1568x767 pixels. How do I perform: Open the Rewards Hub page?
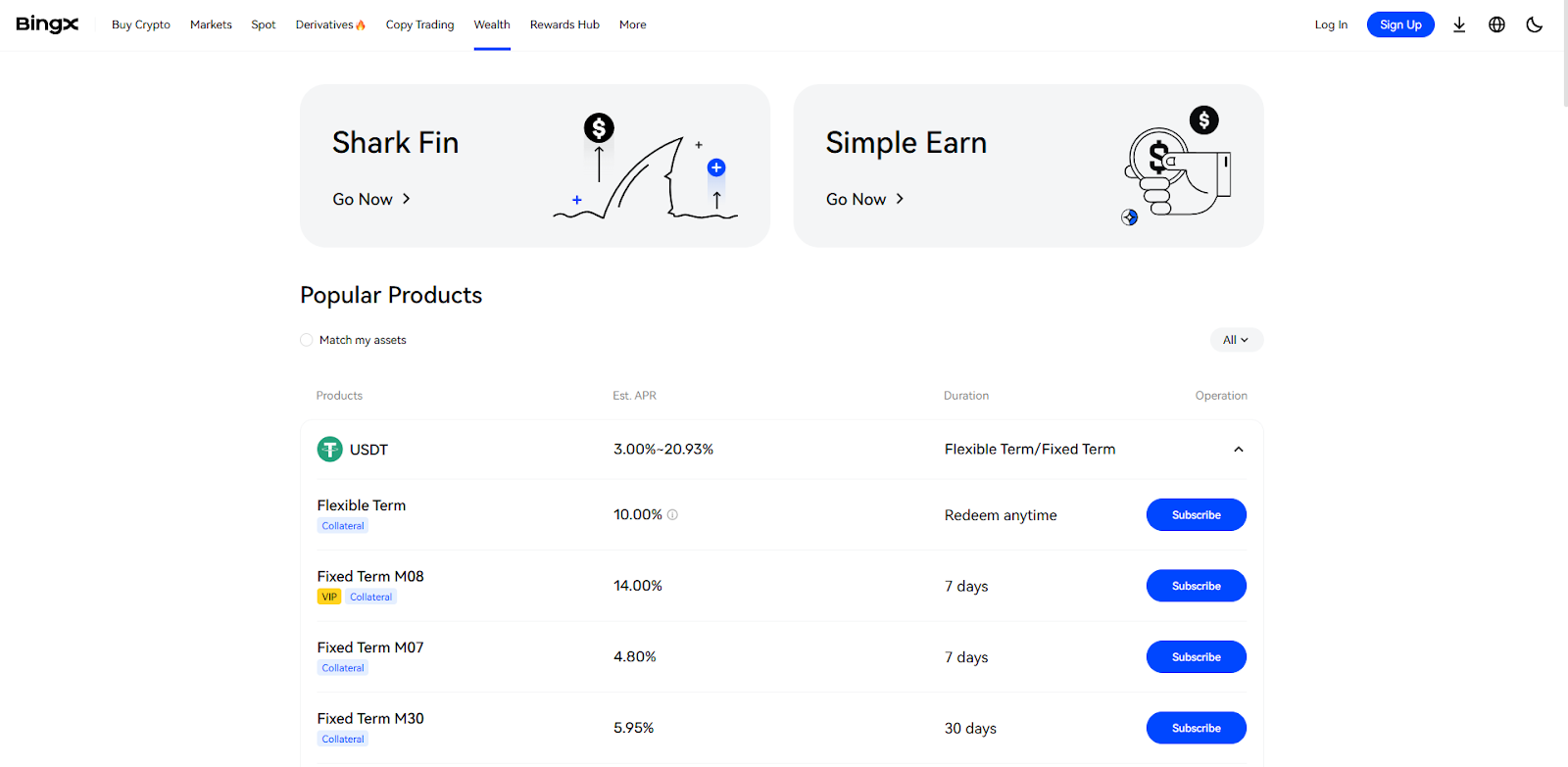pyautogui.click(x=564, y=24)
